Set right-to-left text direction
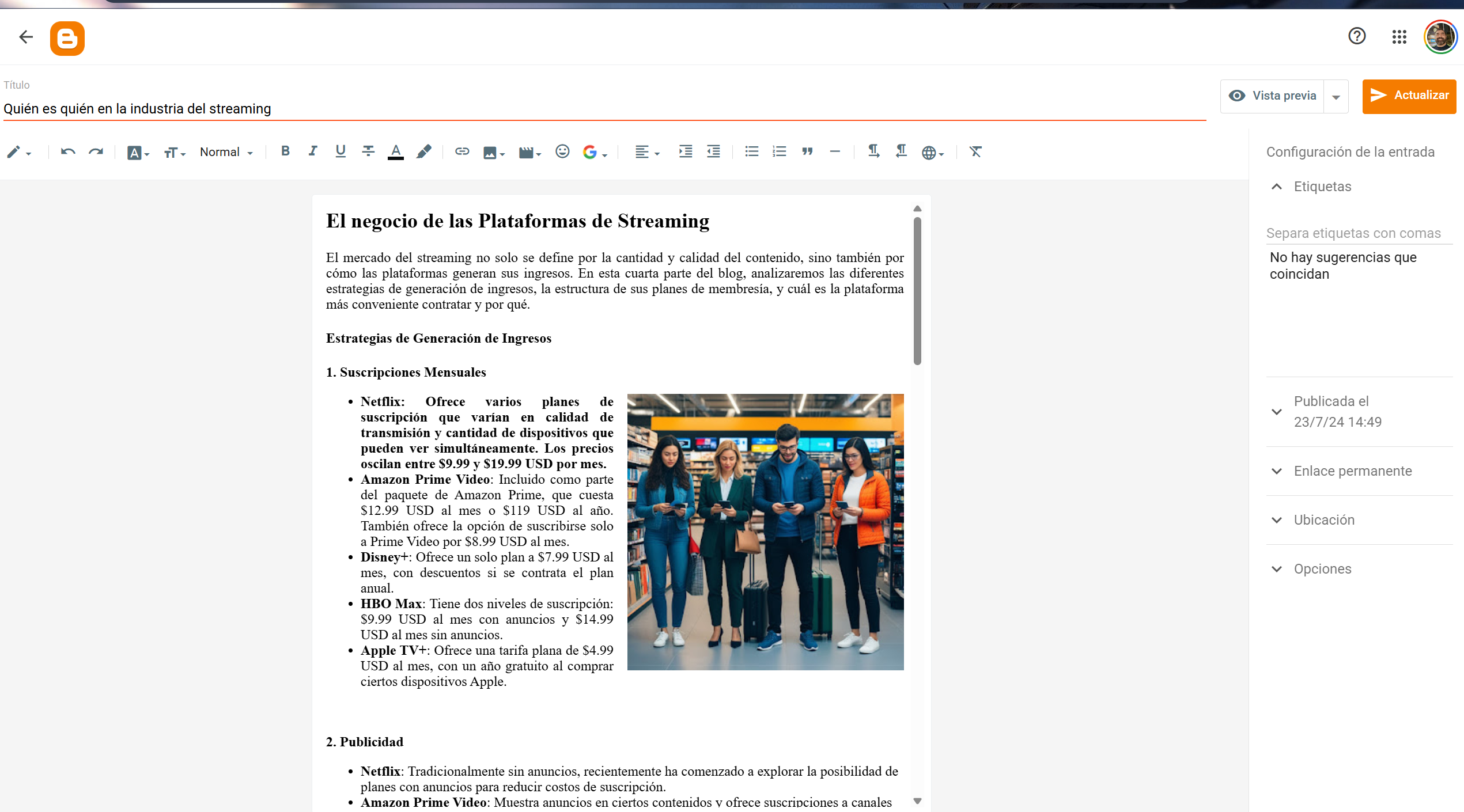This screenshot has width=1464, height=812. (x=901, y=151)
